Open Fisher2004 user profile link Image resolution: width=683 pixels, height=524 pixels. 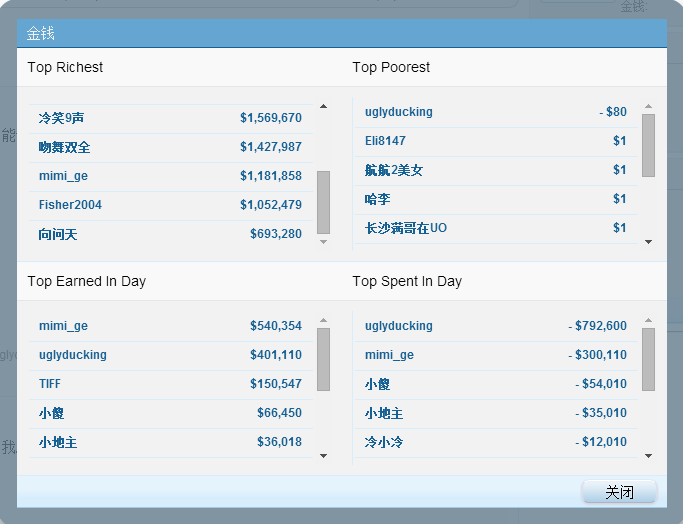(70, 205)
